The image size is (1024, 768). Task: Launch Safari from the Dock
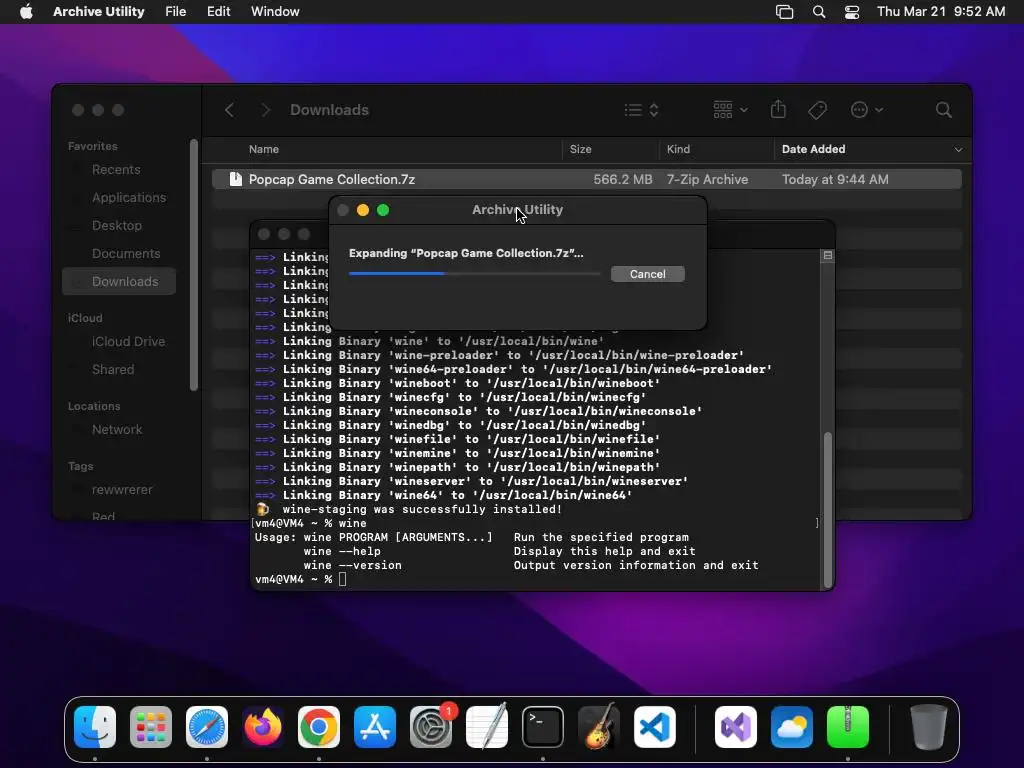coord(207,727)
